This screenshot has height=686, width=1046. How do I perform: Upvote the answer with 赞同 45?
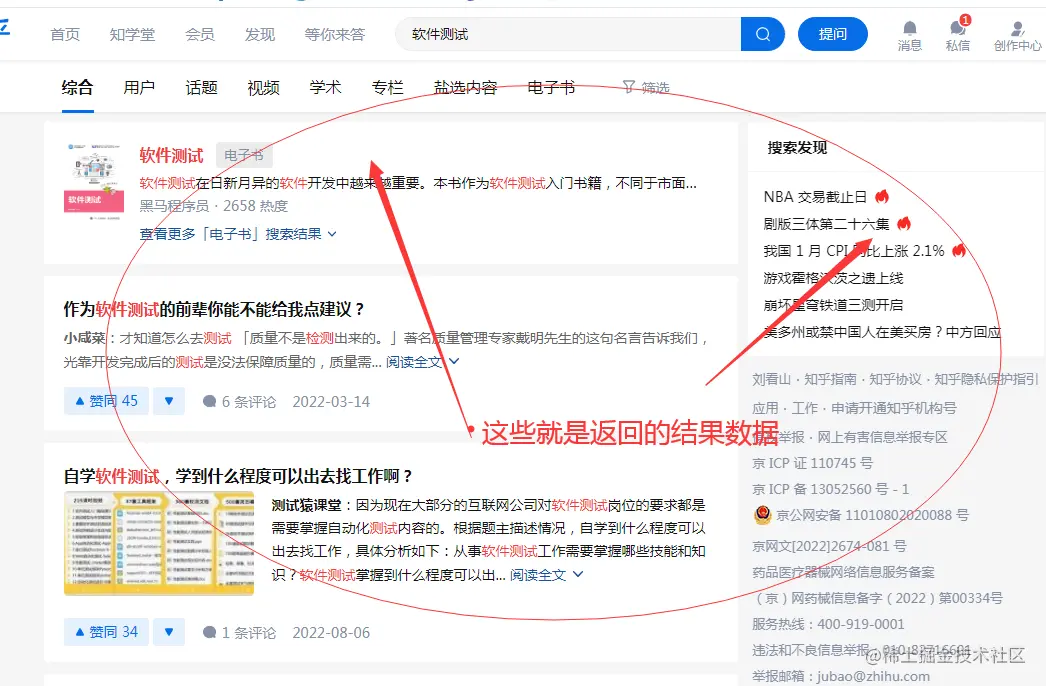click(x=107, y=401)
